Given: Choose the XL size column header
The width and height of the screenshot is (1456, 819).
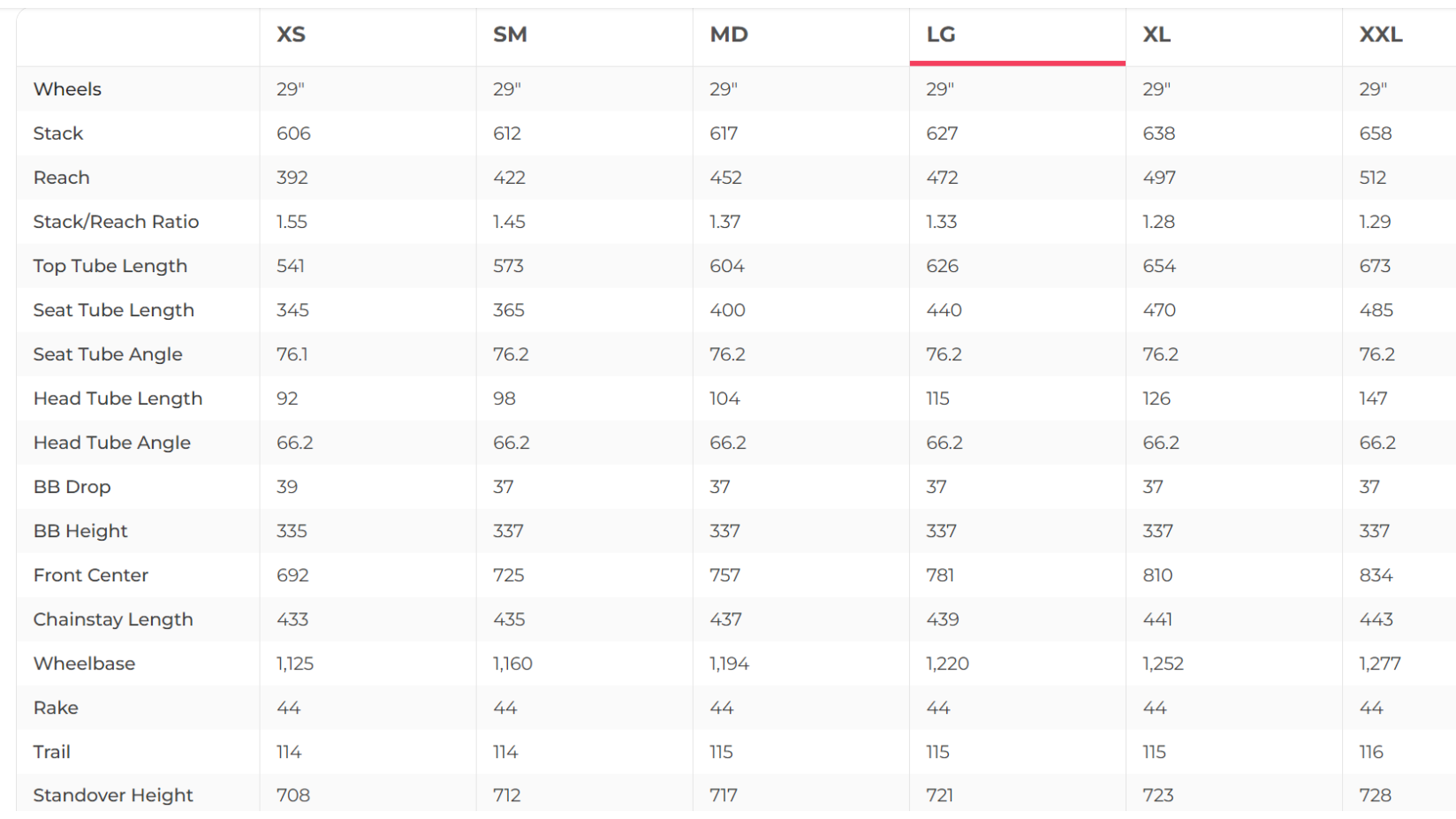Looking at the screenshot, I should tap(1156, 35).
